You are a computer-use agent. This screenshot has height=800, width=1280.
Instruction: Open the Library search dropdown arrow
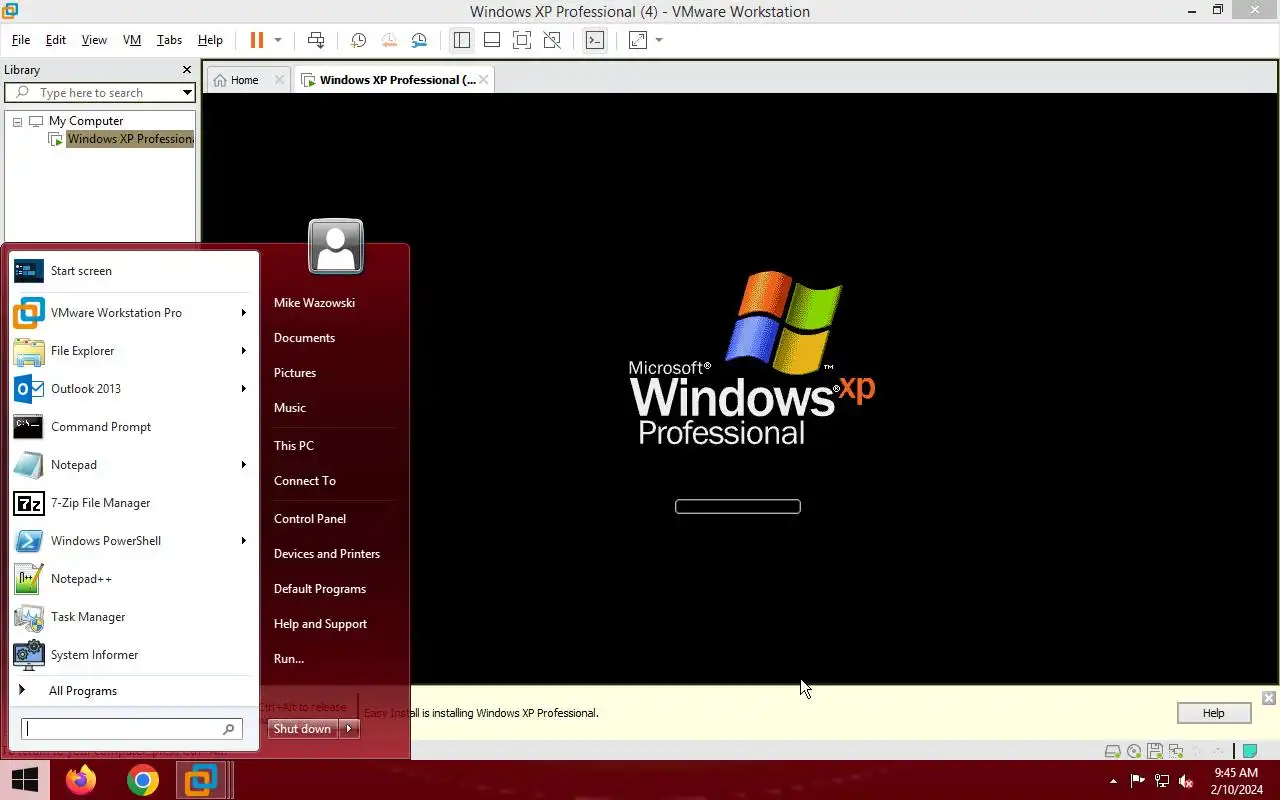(187, 92)
